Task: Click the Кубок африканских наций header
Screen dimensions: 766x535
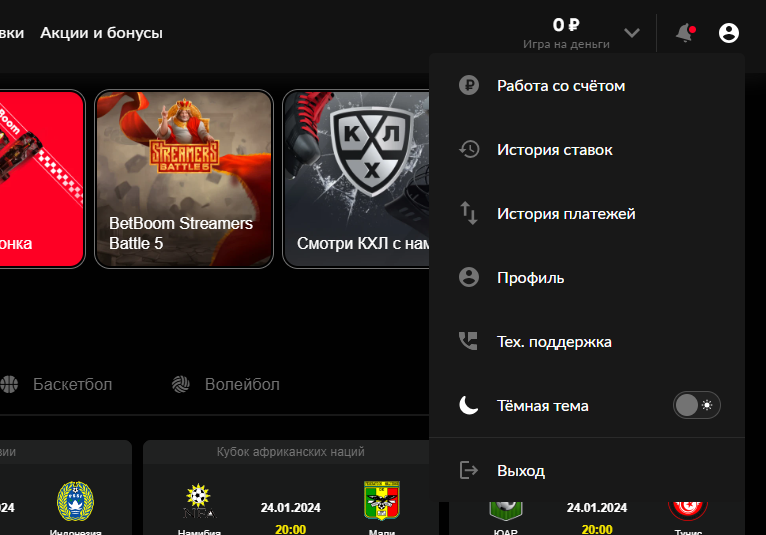Action: point(291,452)
